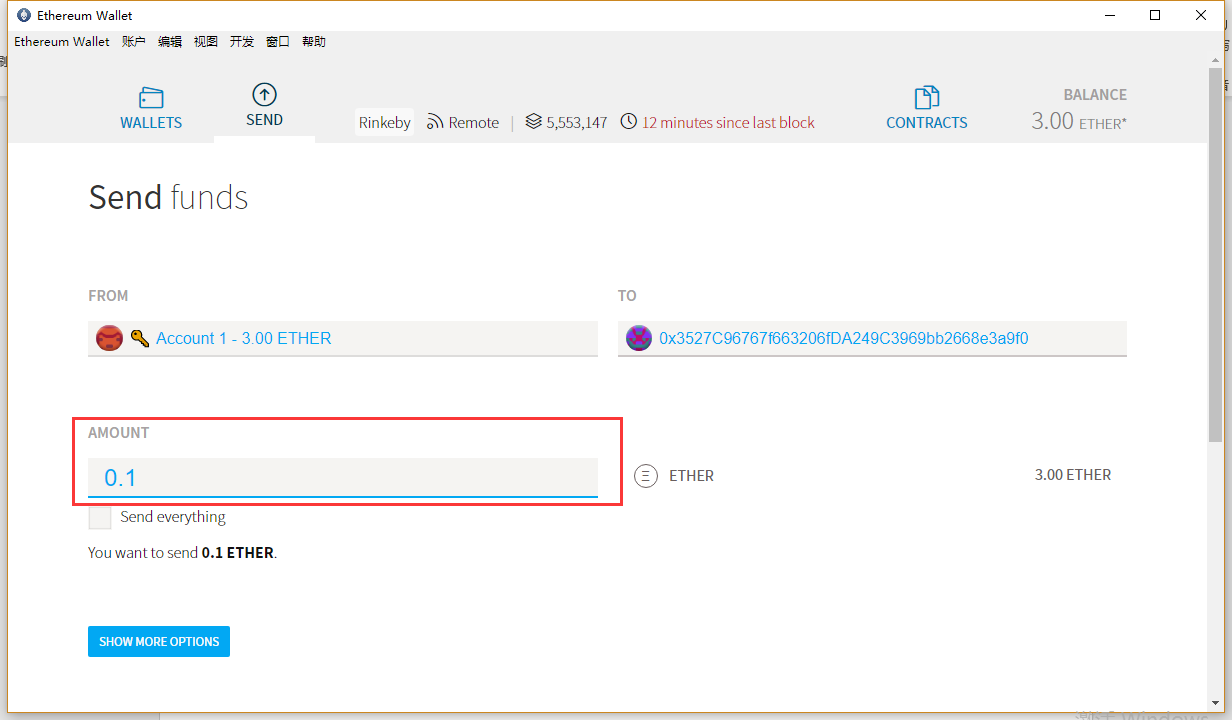Click the Send arrow icon
The height and width of the screenshot is (720, 1232).
point(264,94)
